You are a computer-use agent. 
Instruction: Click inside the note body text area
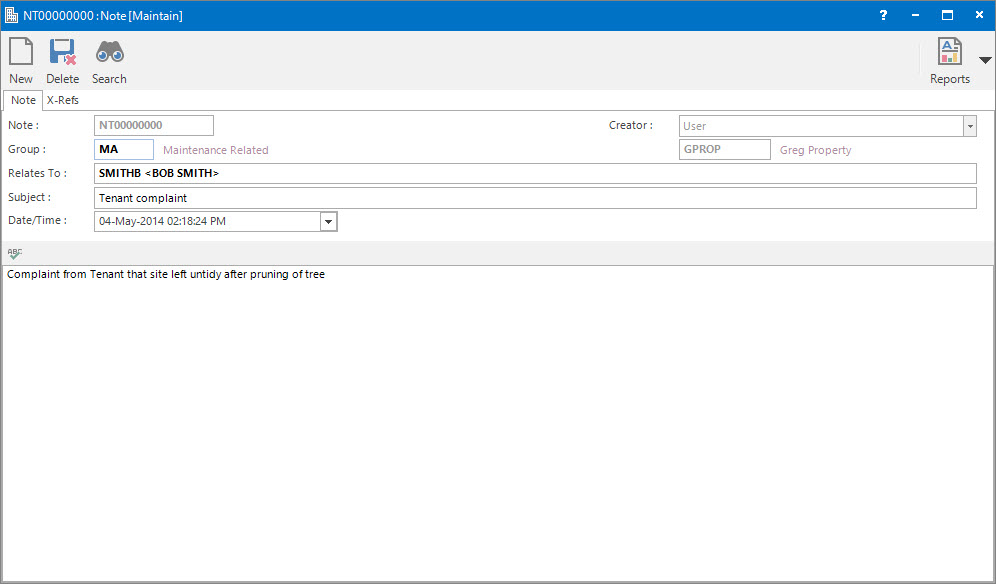tap(497, 420)
